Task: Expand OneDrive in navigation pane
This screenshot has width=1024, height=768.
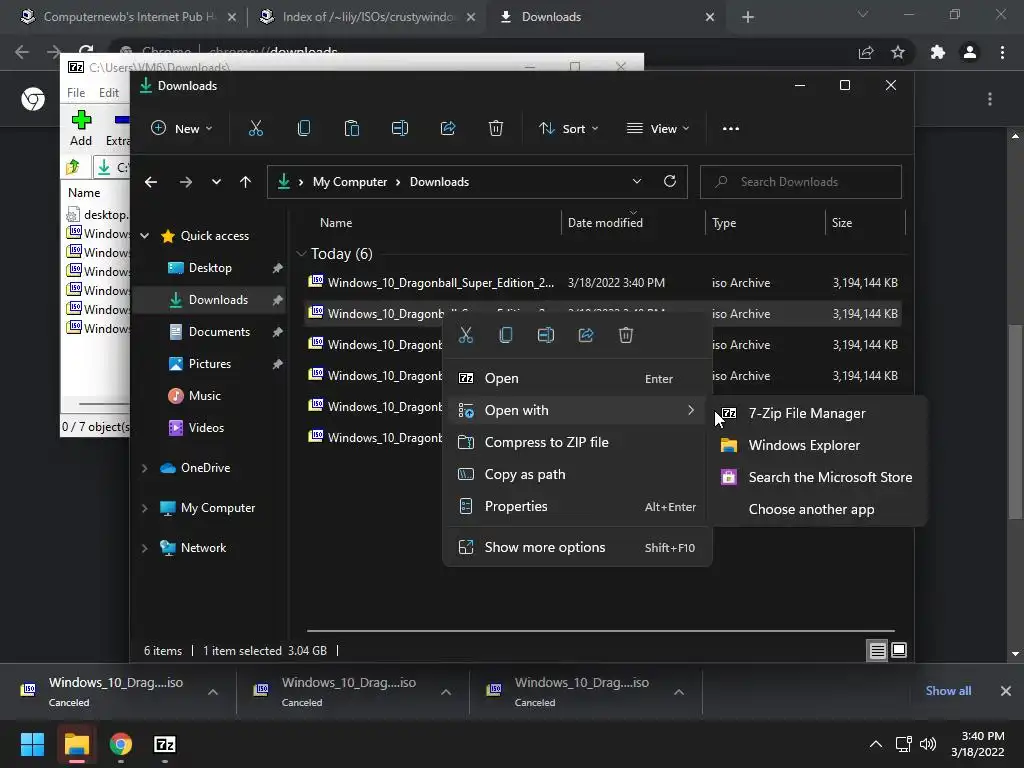Action: 145,468
